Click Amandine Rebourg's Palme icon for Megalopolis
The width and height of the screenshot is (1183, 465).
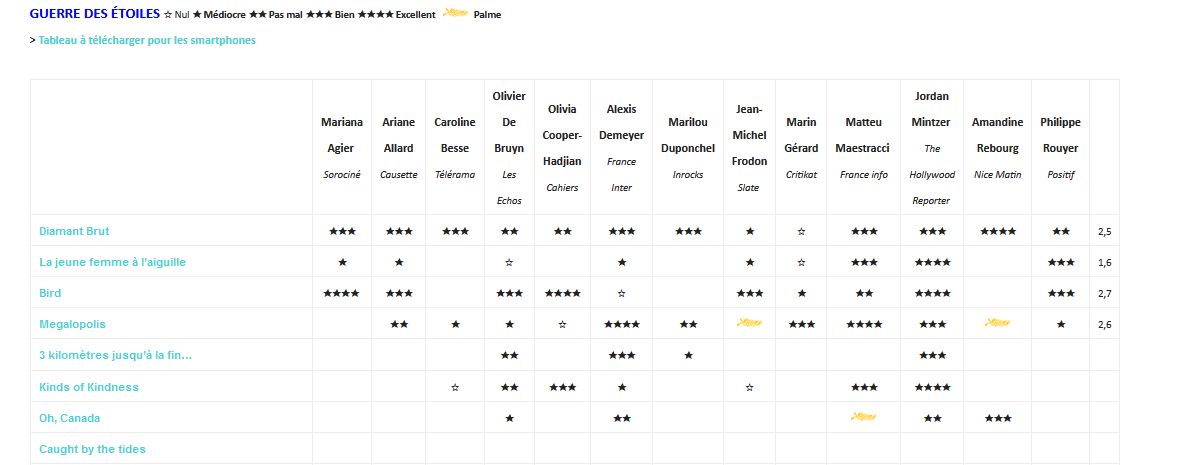tap(997, 323)
